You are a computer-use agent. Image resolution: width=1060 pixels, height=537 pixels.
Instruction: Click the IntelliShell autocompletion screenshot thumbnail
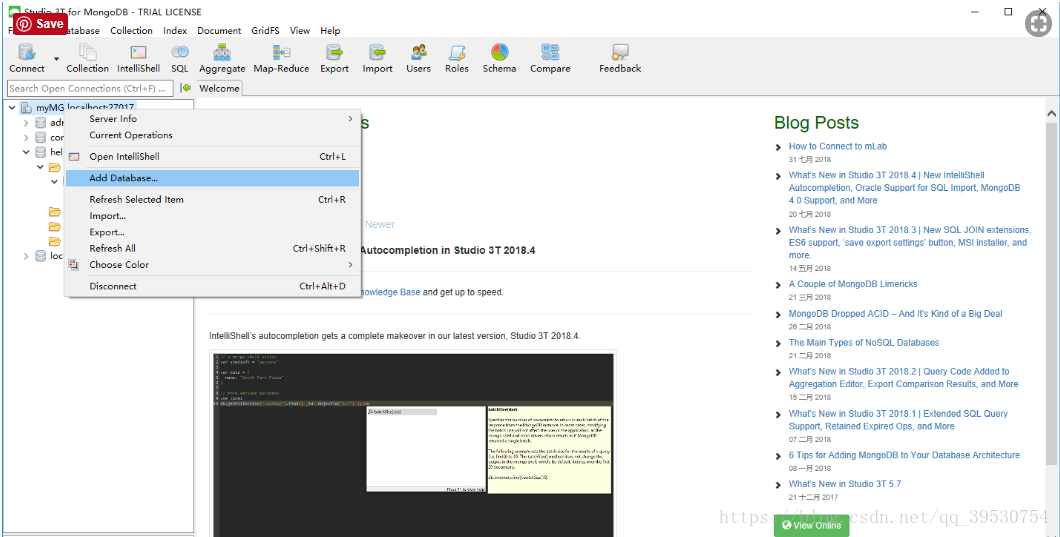click(x=413, y=444)
